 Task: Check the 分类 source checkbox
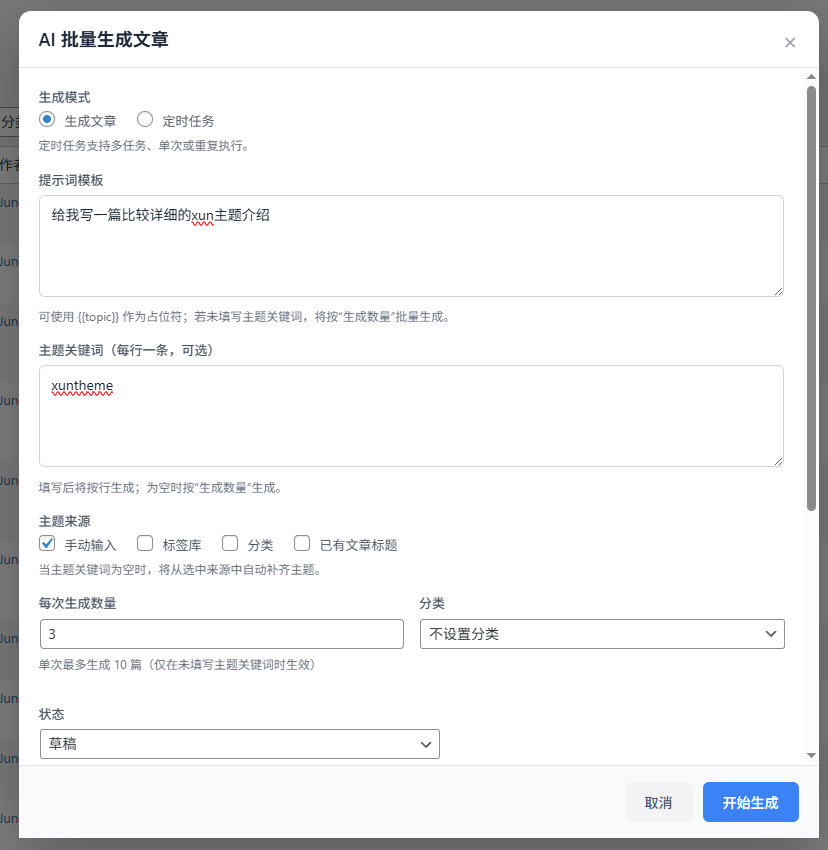230,544
